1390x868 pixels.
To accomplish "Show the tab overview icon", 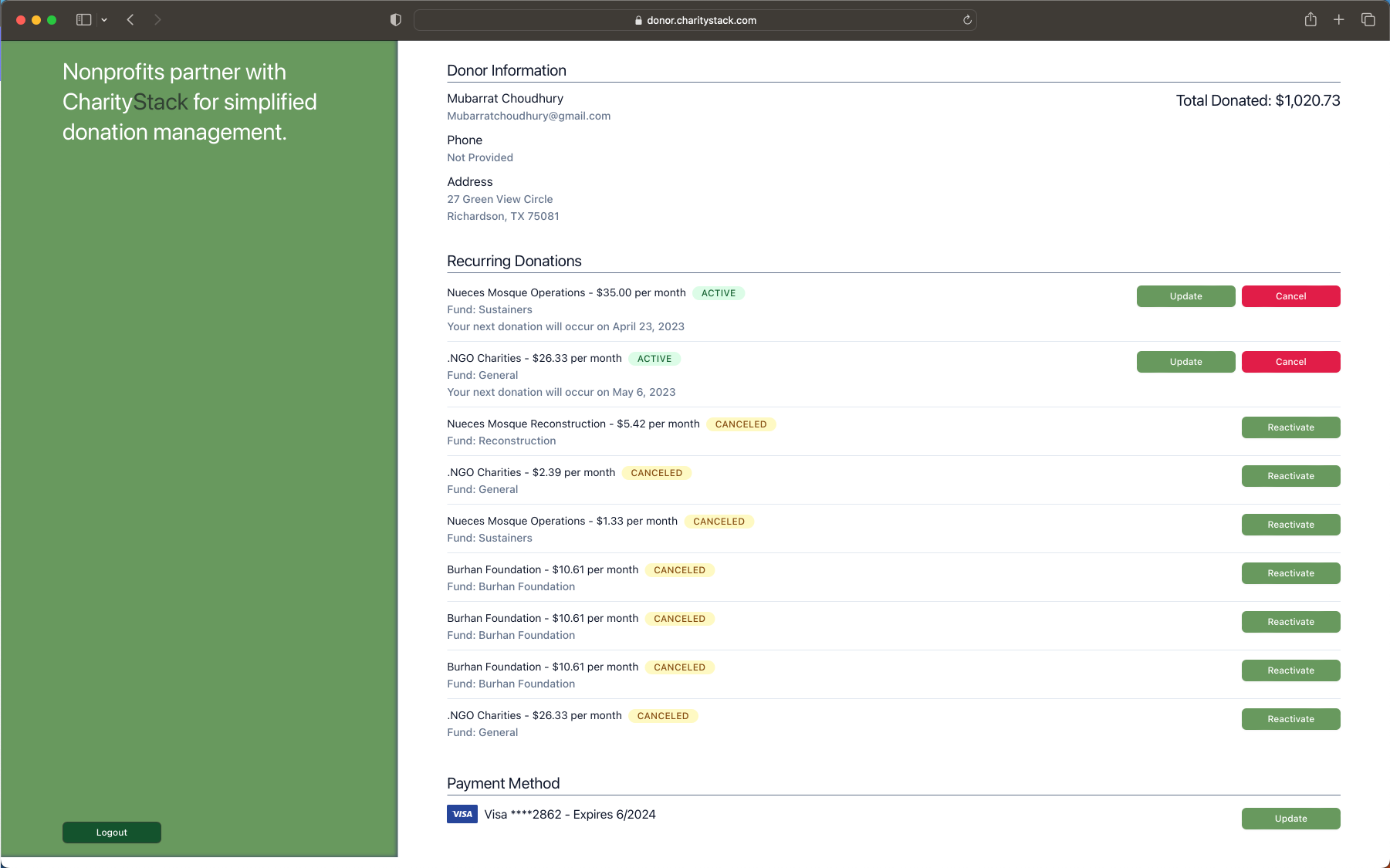I will click(x=1368, y=20).
